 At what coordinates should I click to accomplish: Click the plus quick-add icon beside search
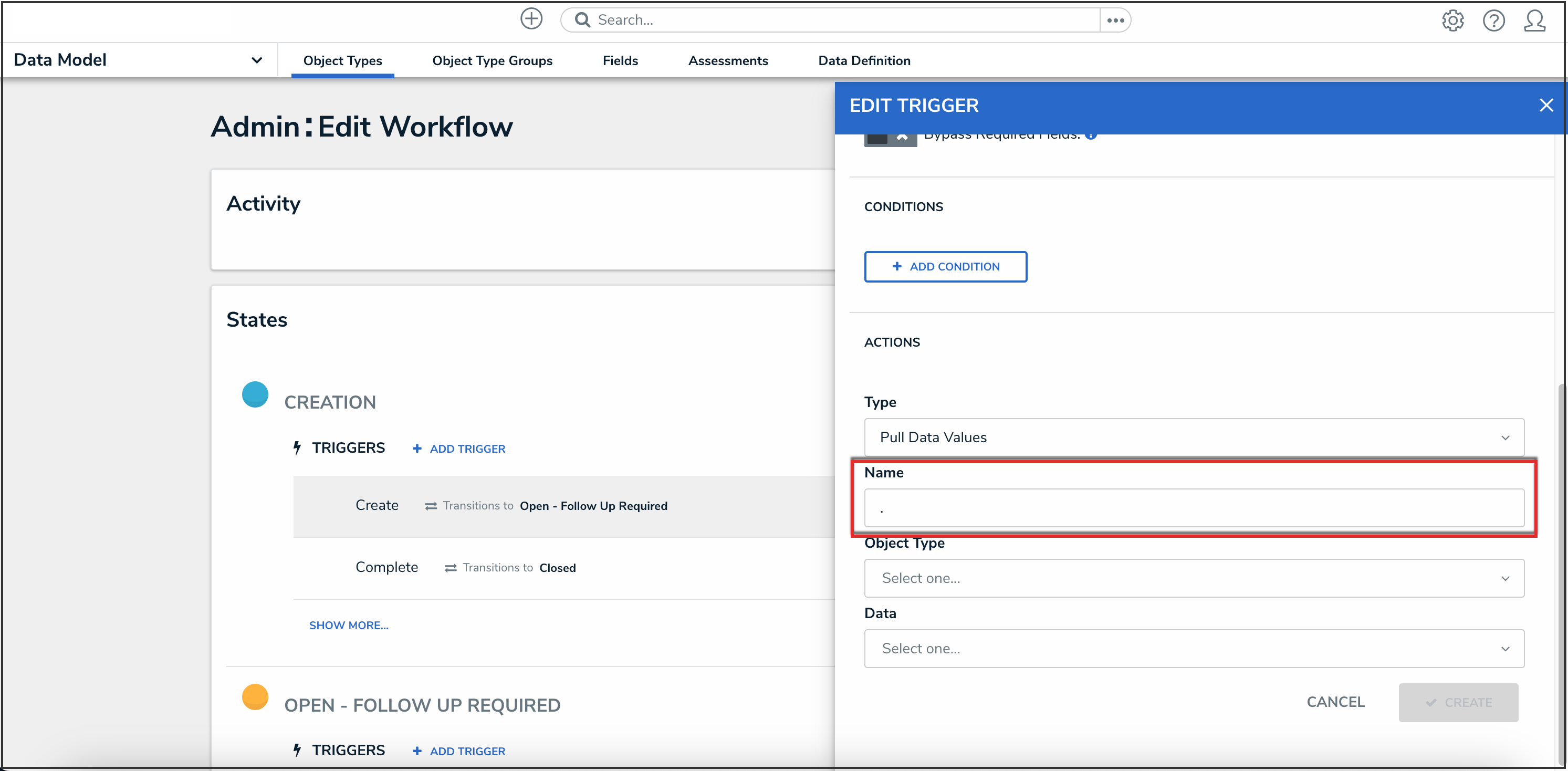[531, 19]
